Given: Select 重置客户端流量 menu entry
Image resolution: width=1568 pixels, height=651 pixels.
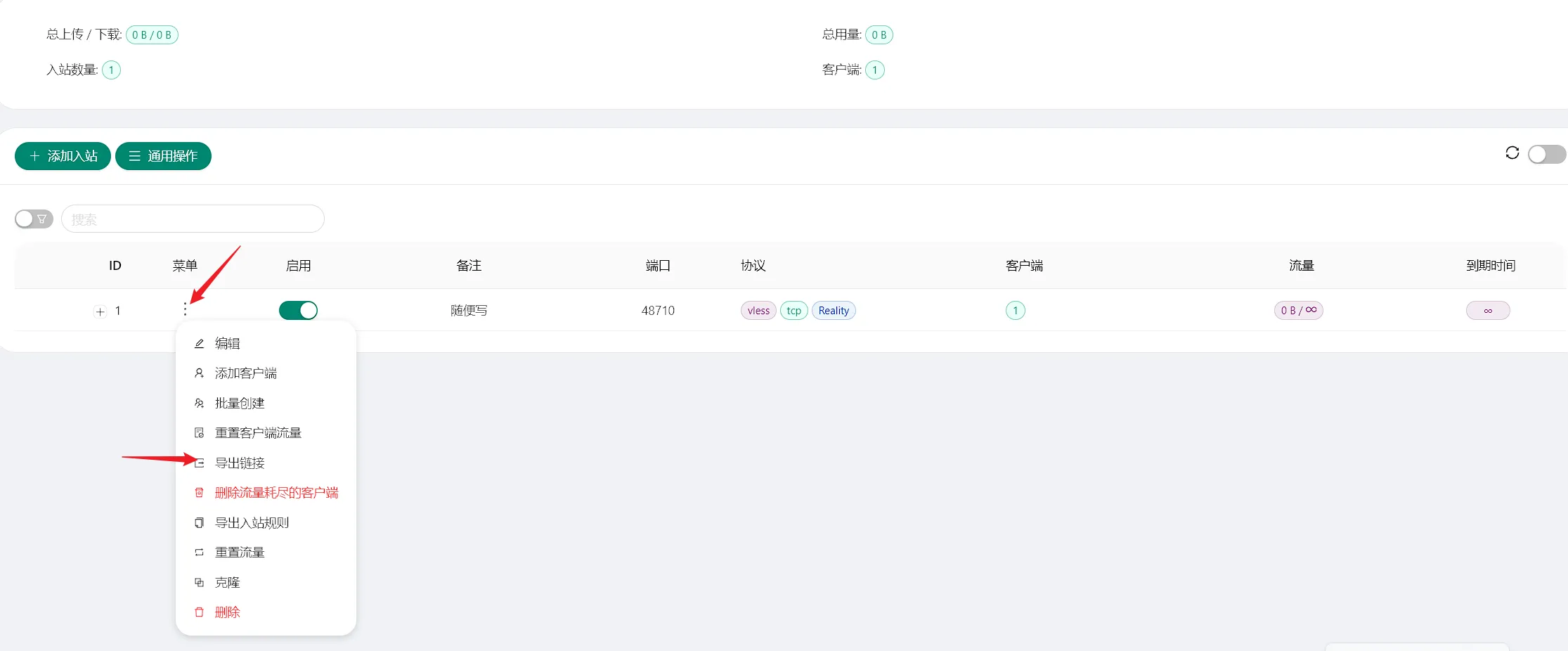Looking at the screenshot, I should (x=258, y=433).
